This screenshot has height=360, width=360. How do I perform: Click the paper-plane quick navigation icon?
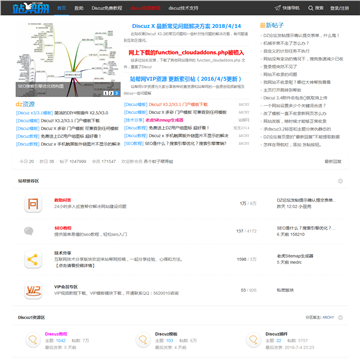click(278, 8)
